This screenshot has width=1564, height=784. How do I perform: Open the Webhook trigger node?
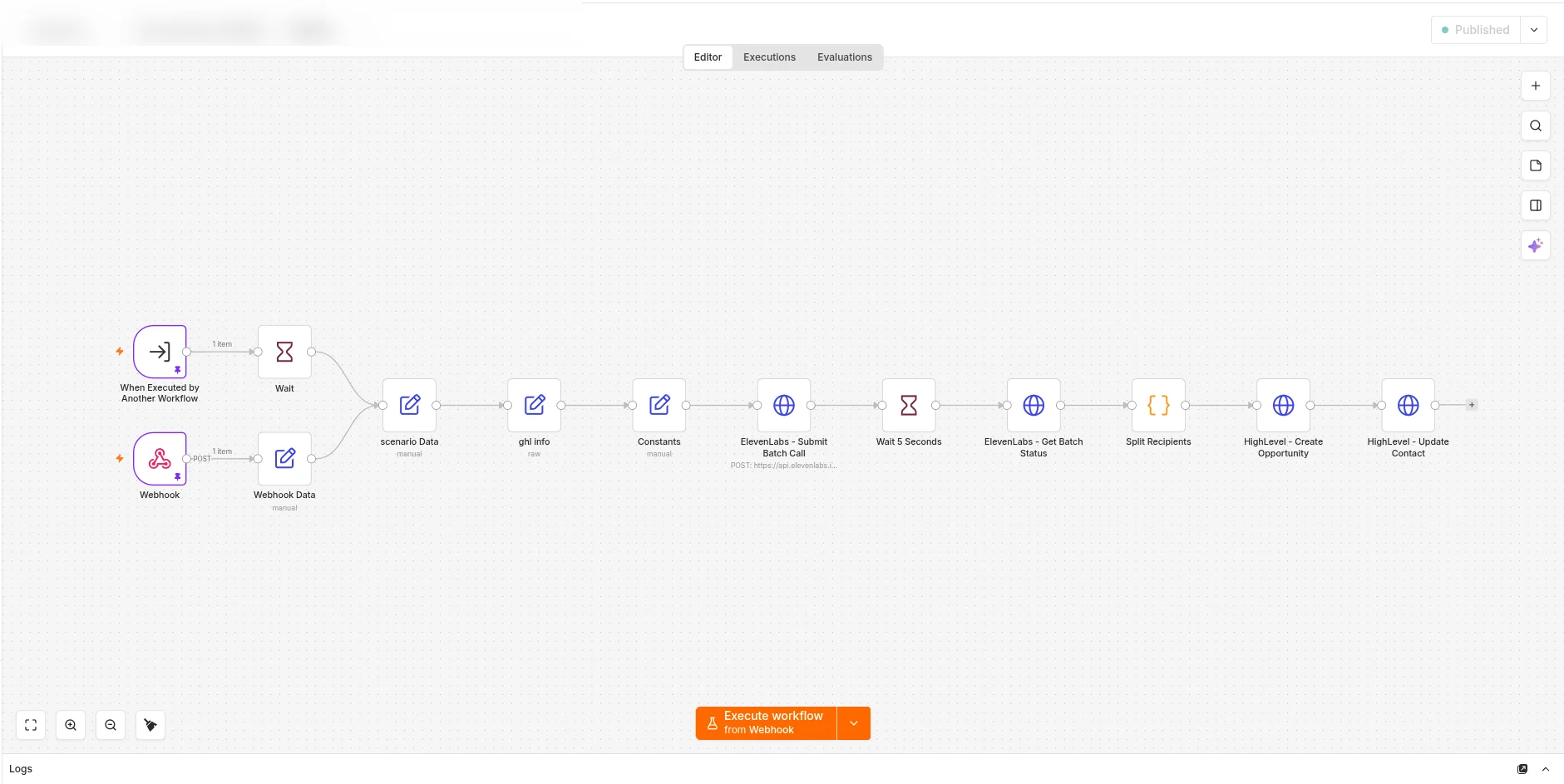[160, 458]
